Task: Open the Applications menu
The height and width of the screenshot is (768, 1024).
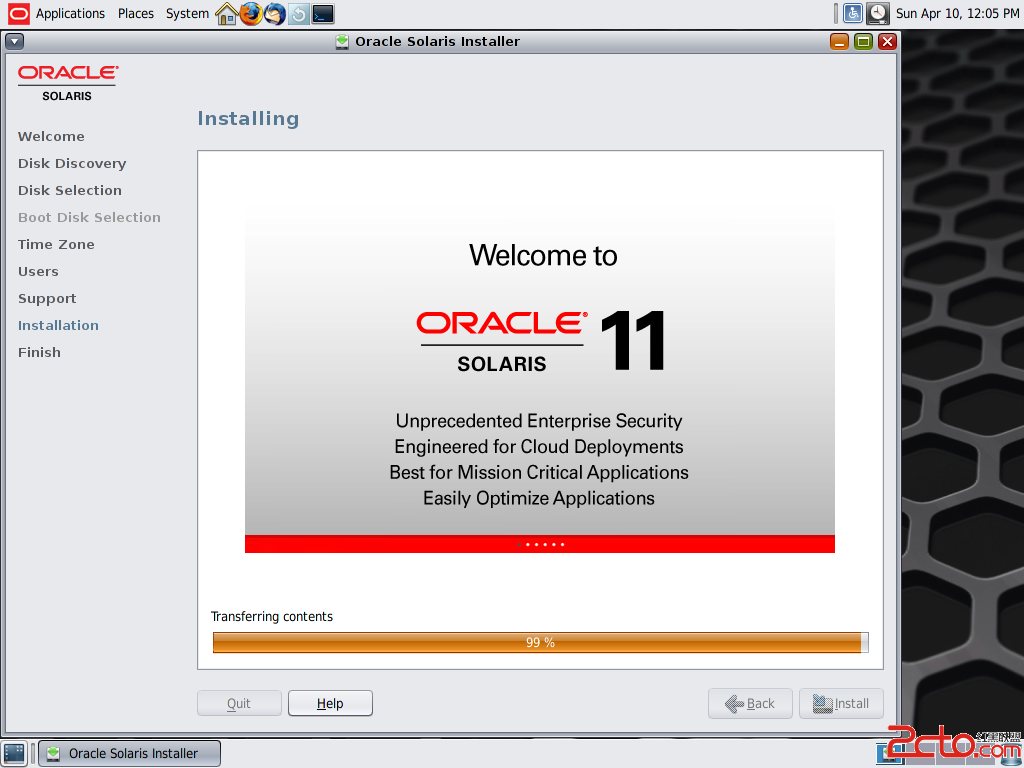Action: point(70,13)
